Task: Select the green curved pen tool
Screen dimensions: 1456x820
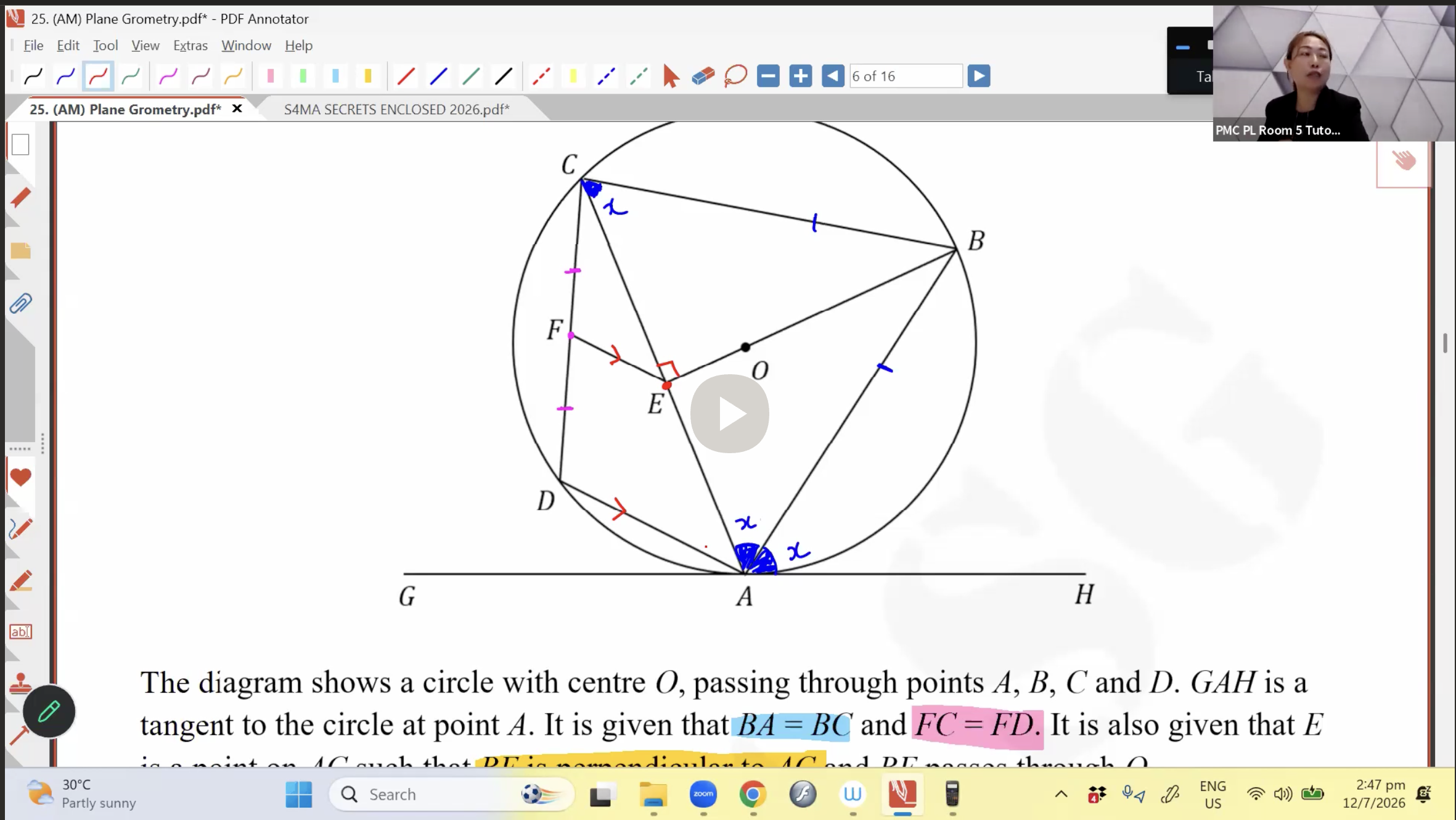Action: click(131, 76)
